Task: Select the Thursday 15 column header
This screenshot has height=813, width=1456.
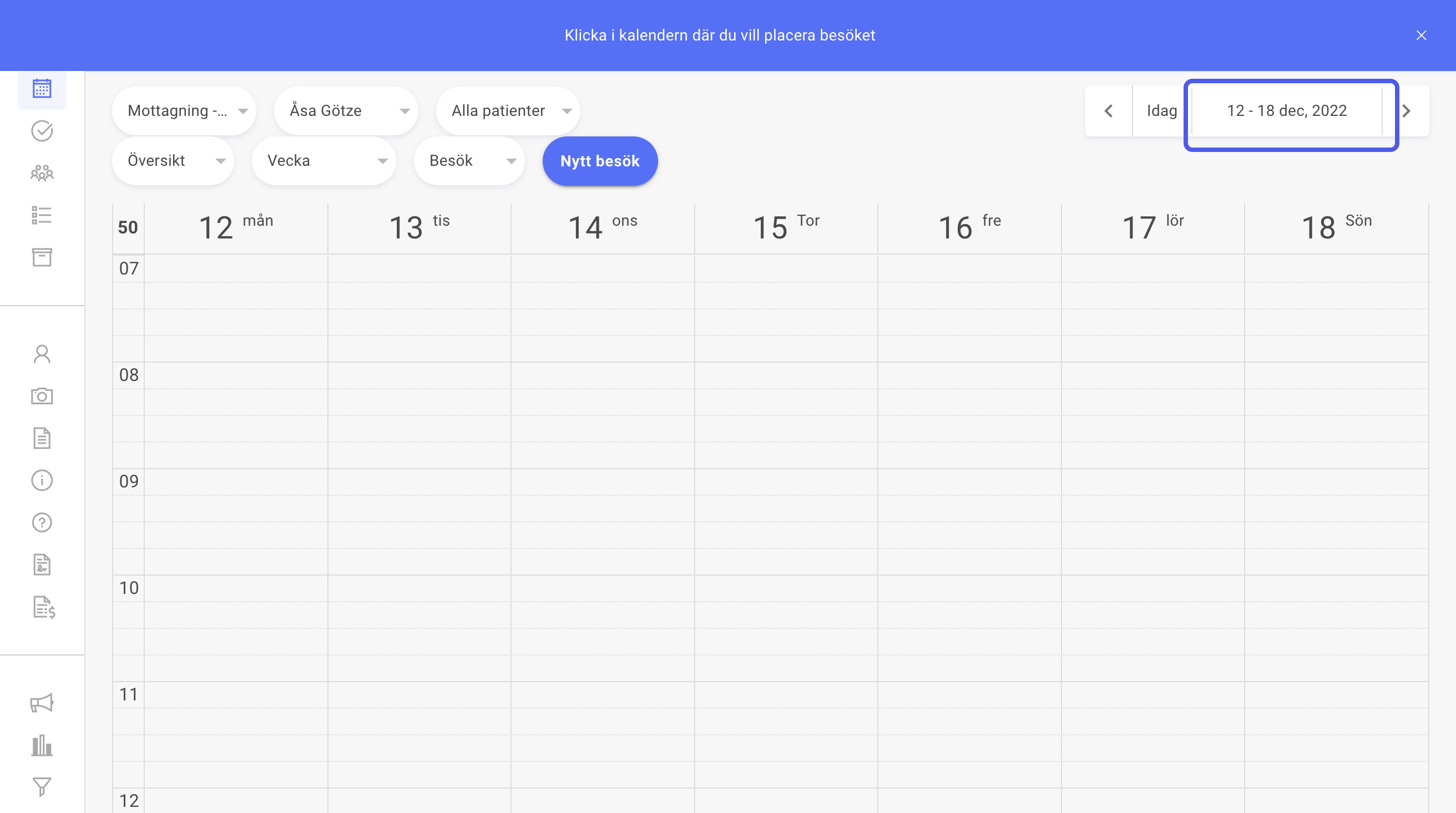Action: [786, 228]
